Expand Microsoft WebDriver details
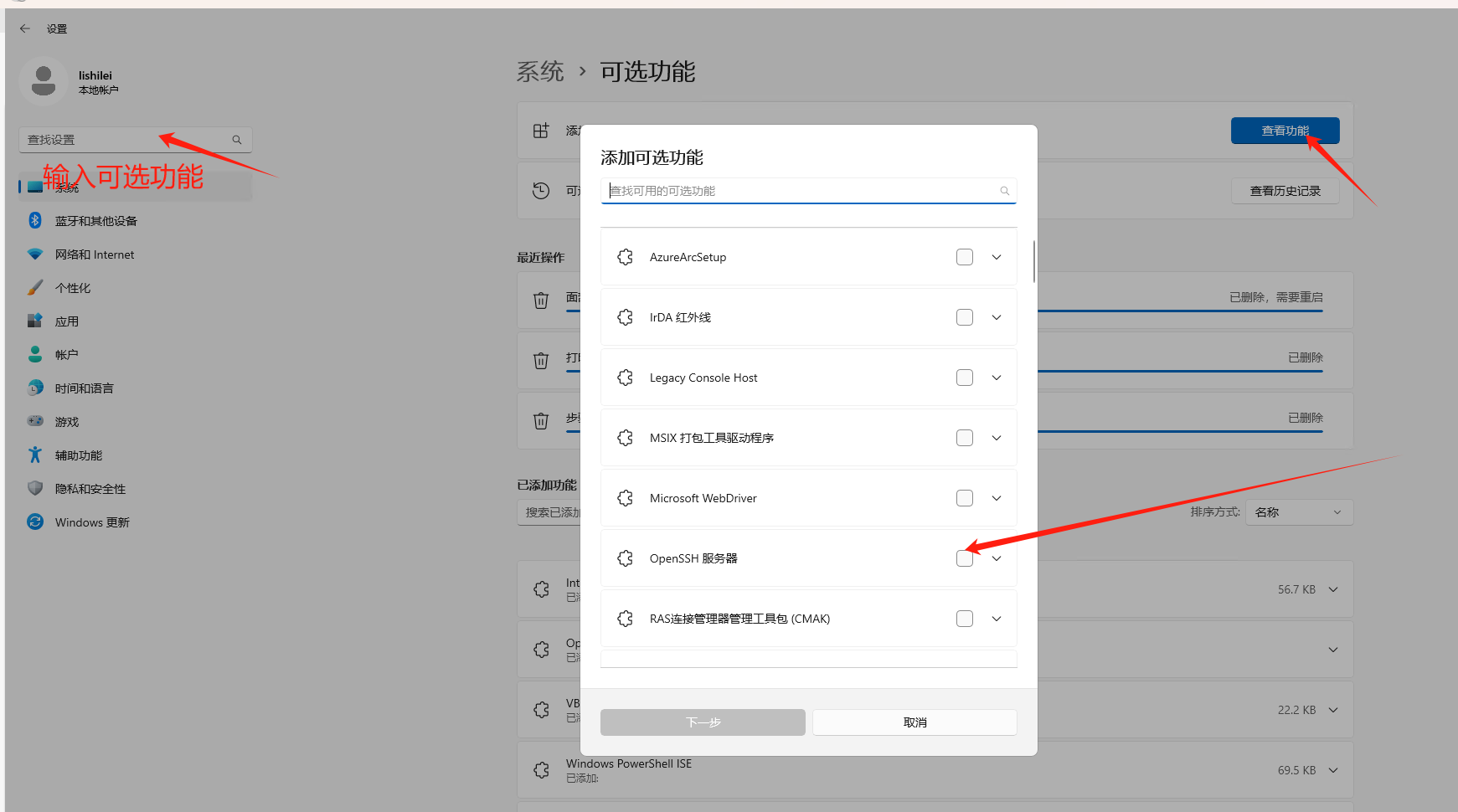This screenshot has height=812, width=1458. point(997,498)
